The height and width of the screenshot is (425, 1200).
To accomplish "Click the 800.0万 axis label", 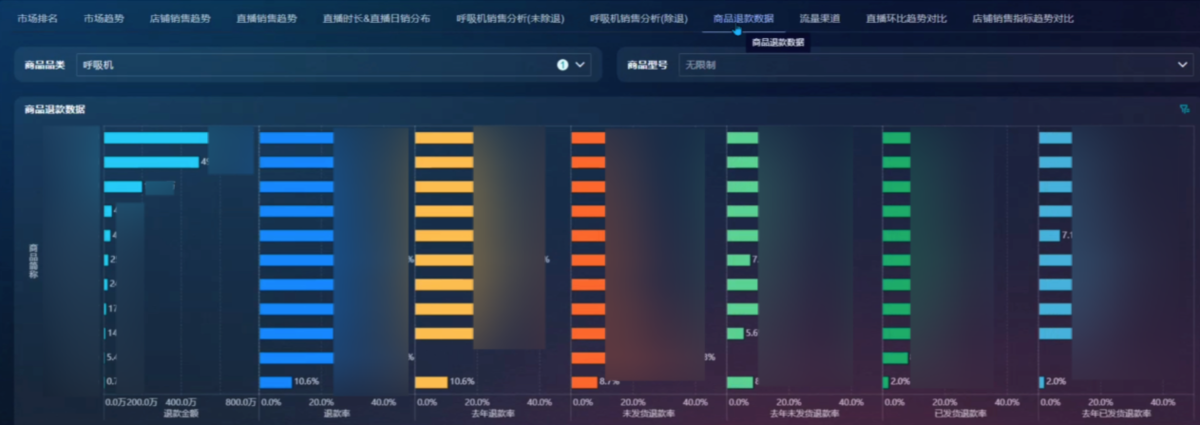I will [240, 402].
